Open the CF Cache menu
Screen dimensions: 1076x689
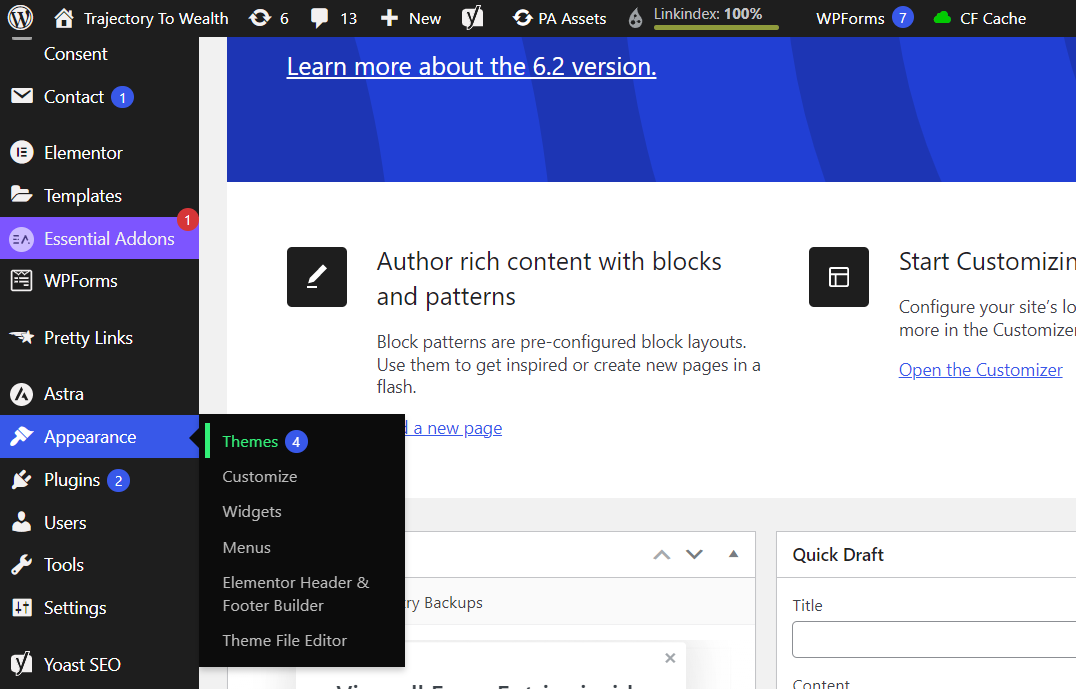point(980,19)
